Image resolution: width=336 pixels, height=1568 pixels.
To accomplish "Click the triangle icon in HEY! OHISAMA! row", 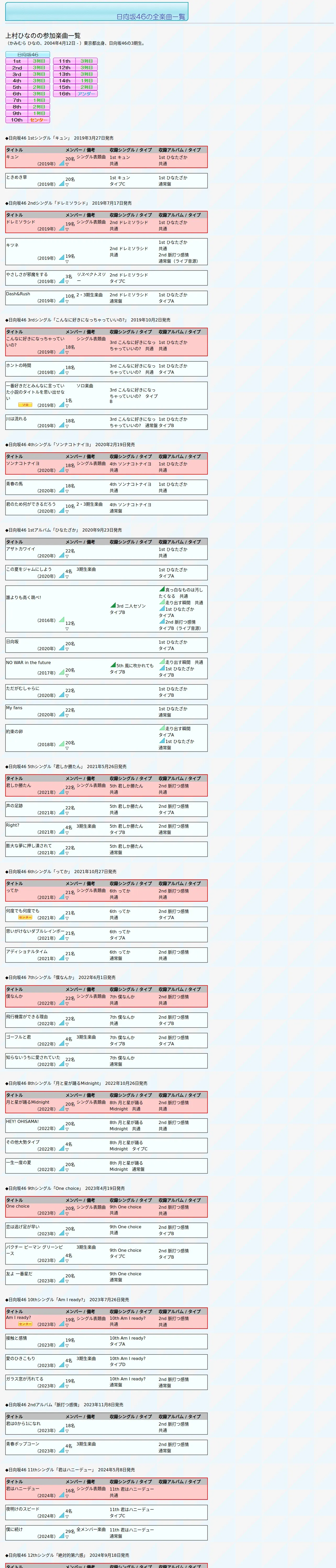I will pyautogui.click(x=61, y=1128).
